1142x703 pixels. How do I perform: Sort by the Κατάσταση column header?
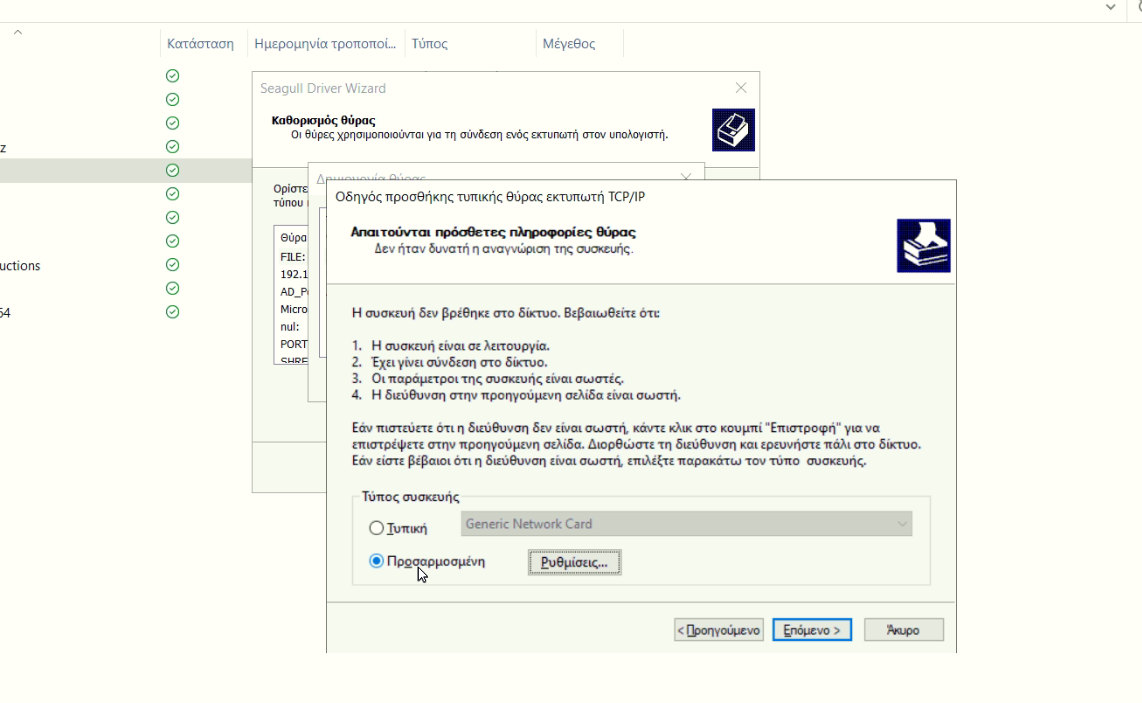coord(200,44)
